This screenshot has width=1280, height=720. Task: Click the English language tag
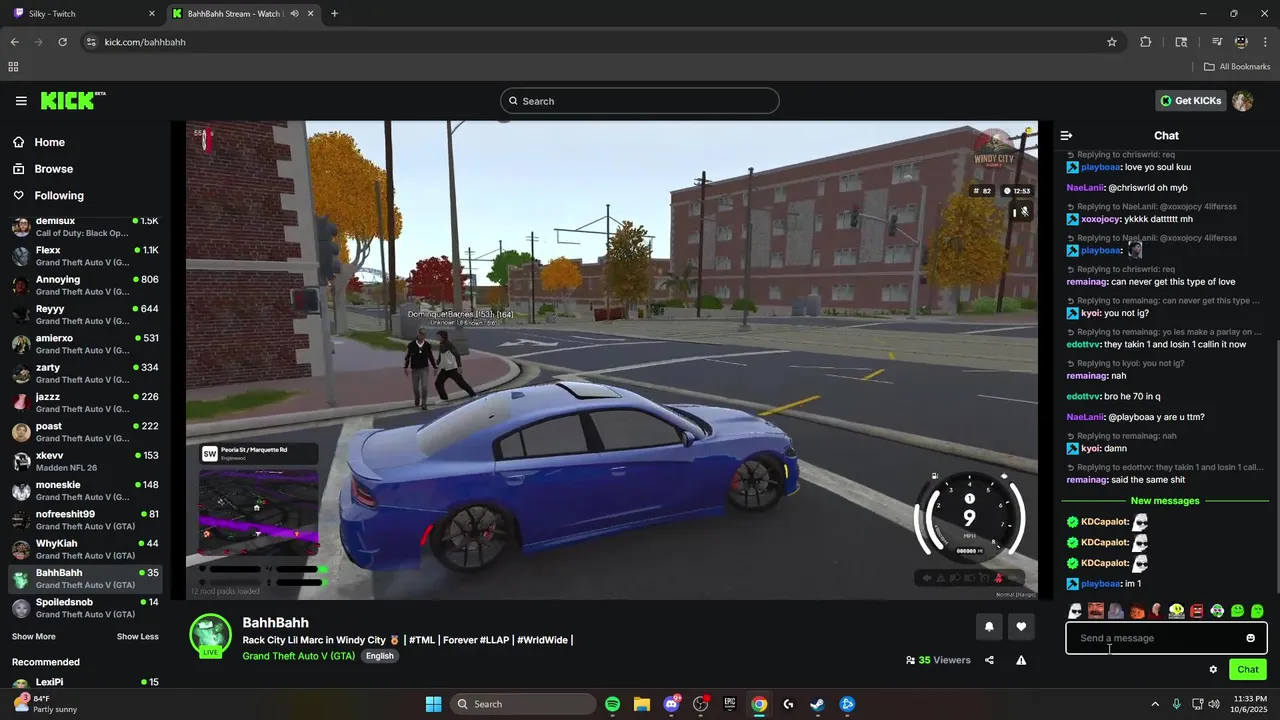coord(380,656)
